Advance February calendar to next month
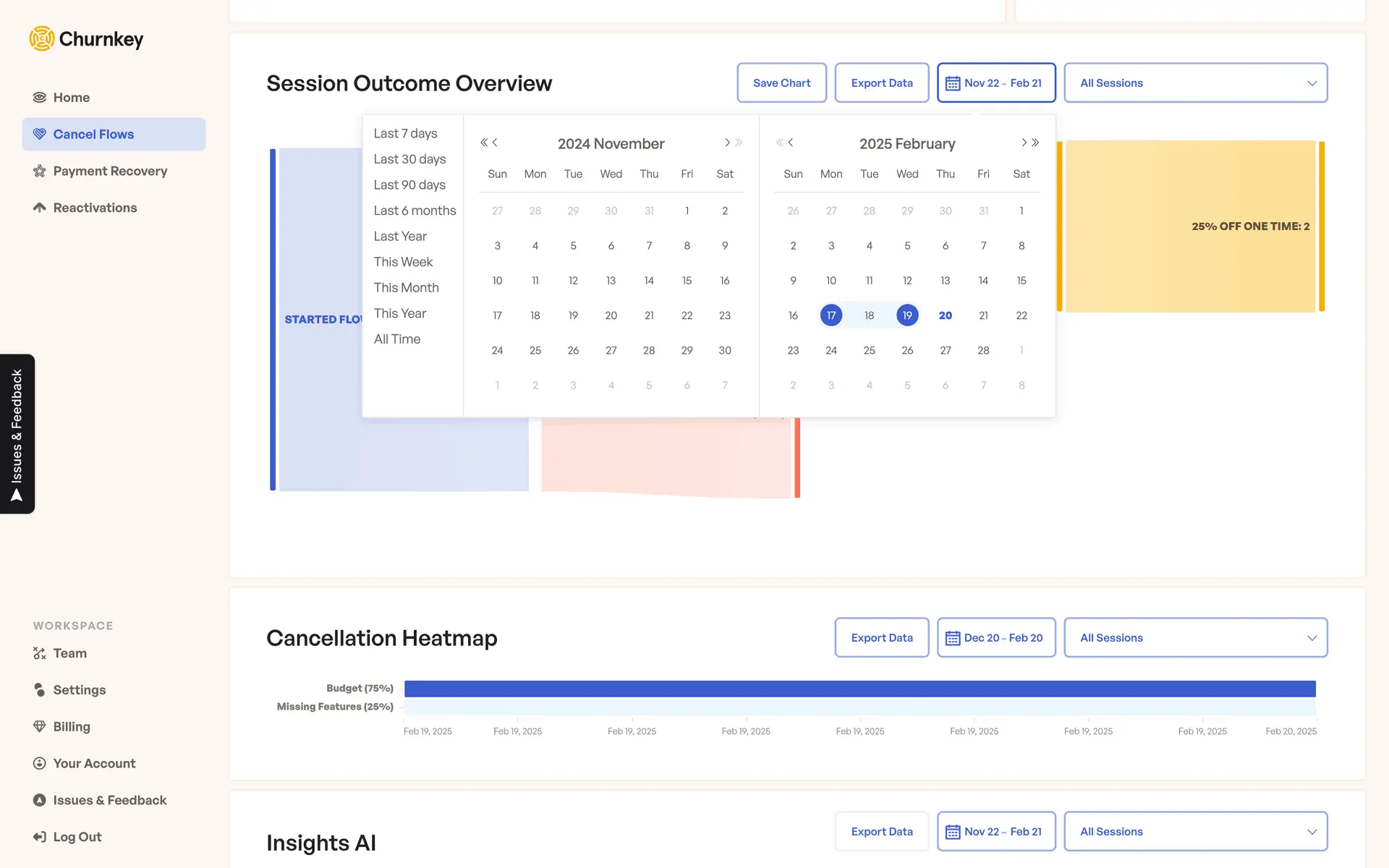The height and width of the screenshot is (868, 1389). point(1024,142)
